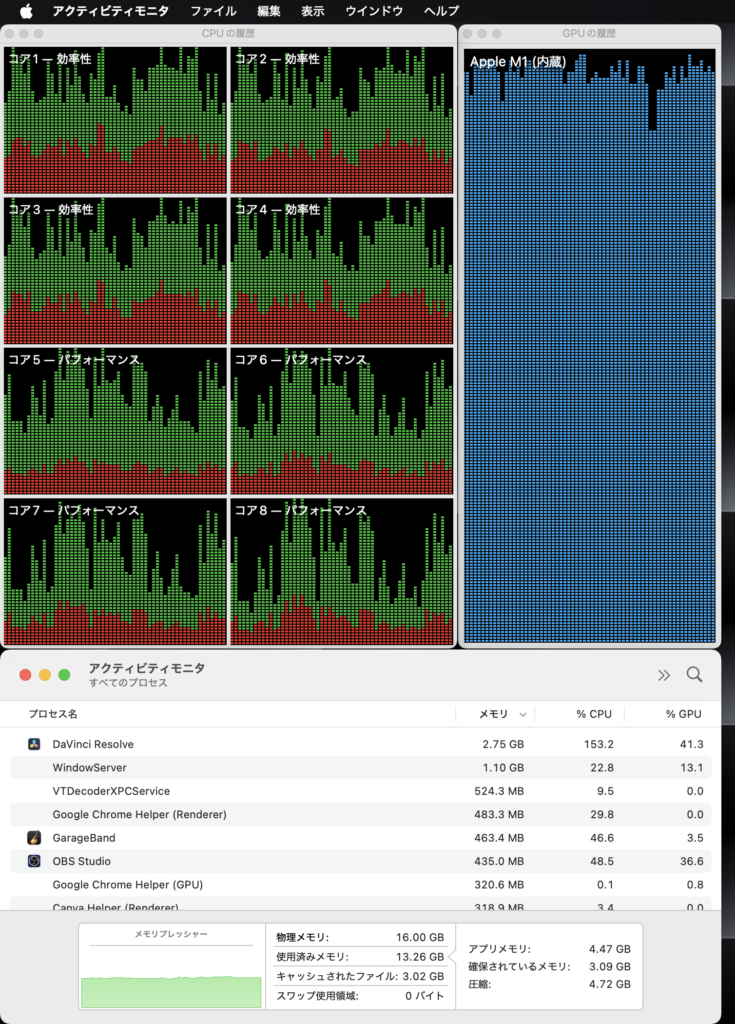
Task: Open the ファイル menu
Action: click(213, 10)
